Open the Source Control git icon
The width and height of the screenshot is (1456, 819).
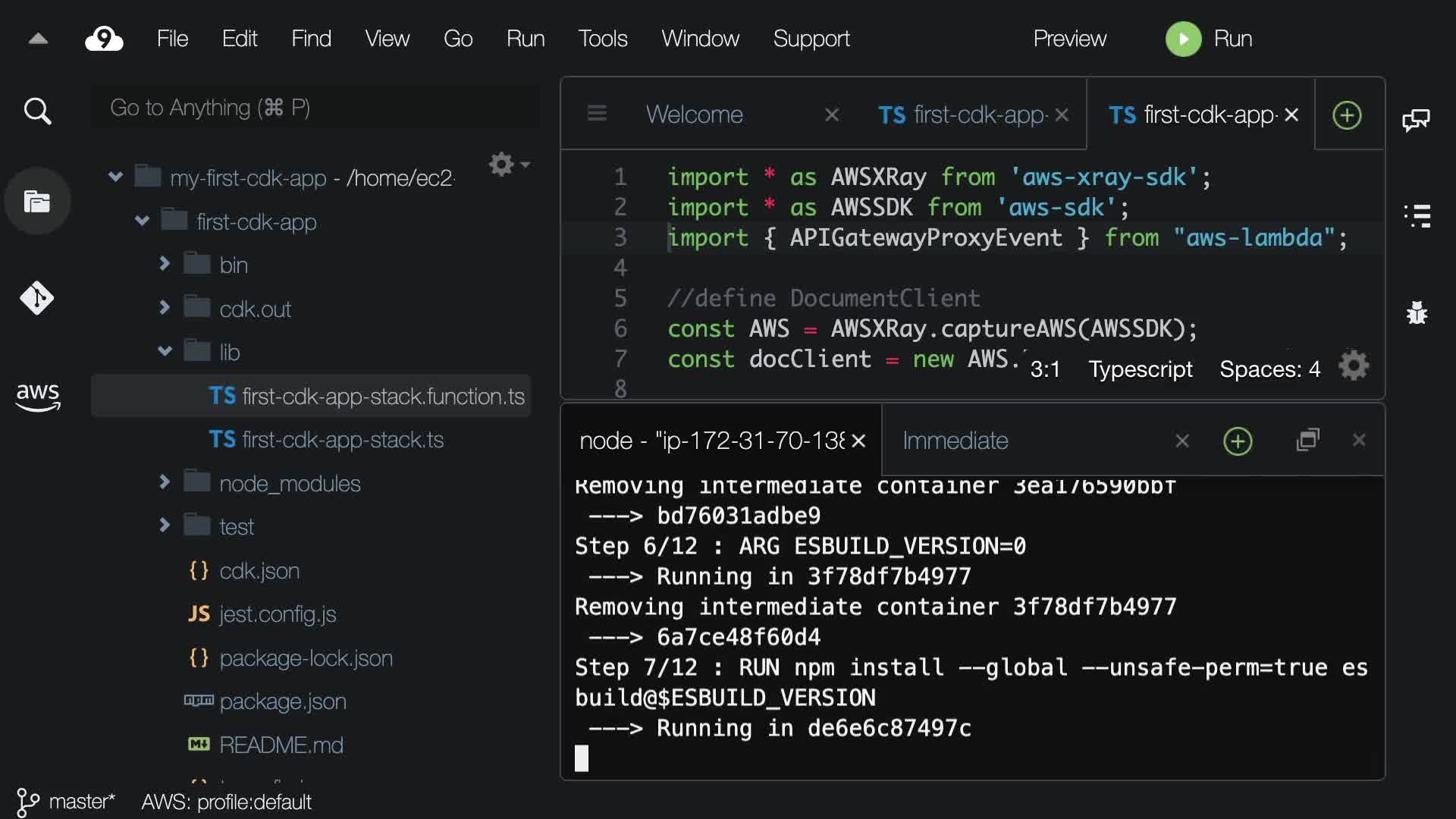[37, 298]
